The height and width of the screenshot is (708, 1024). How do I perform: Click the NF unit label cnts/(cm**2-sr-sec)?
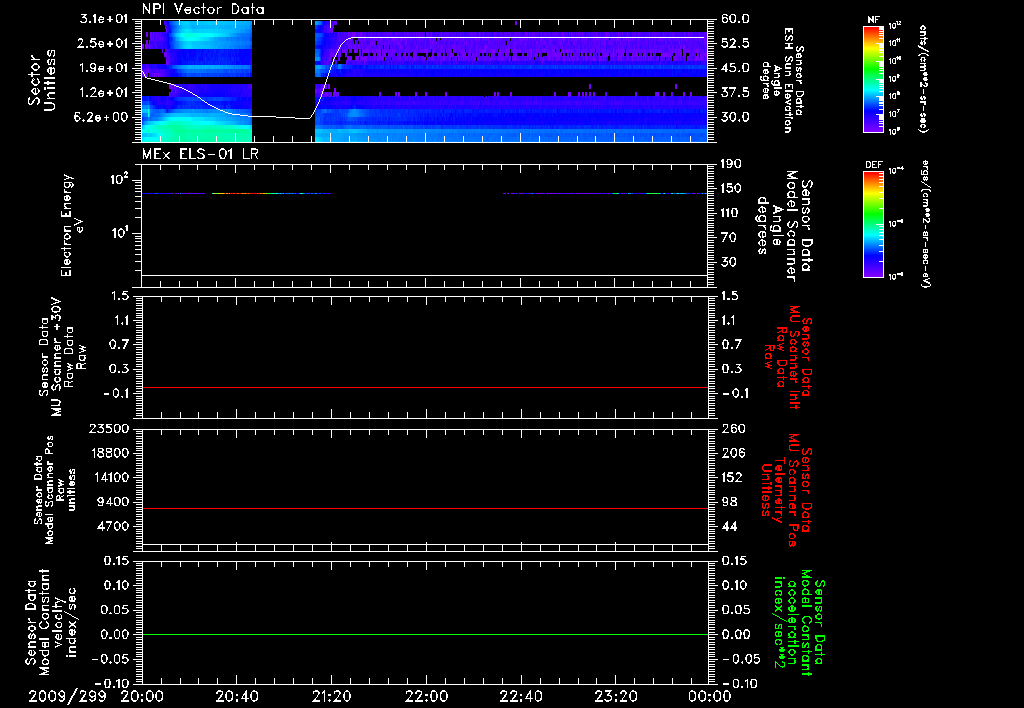923,79
